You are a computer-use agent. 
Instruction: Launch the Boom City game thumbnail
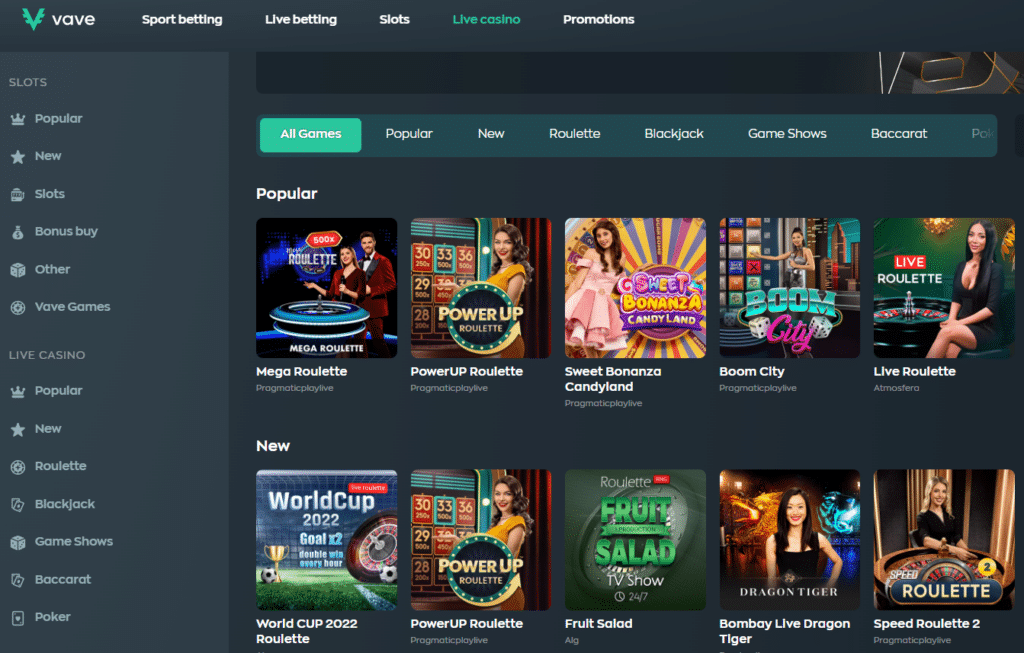[790, 288]
